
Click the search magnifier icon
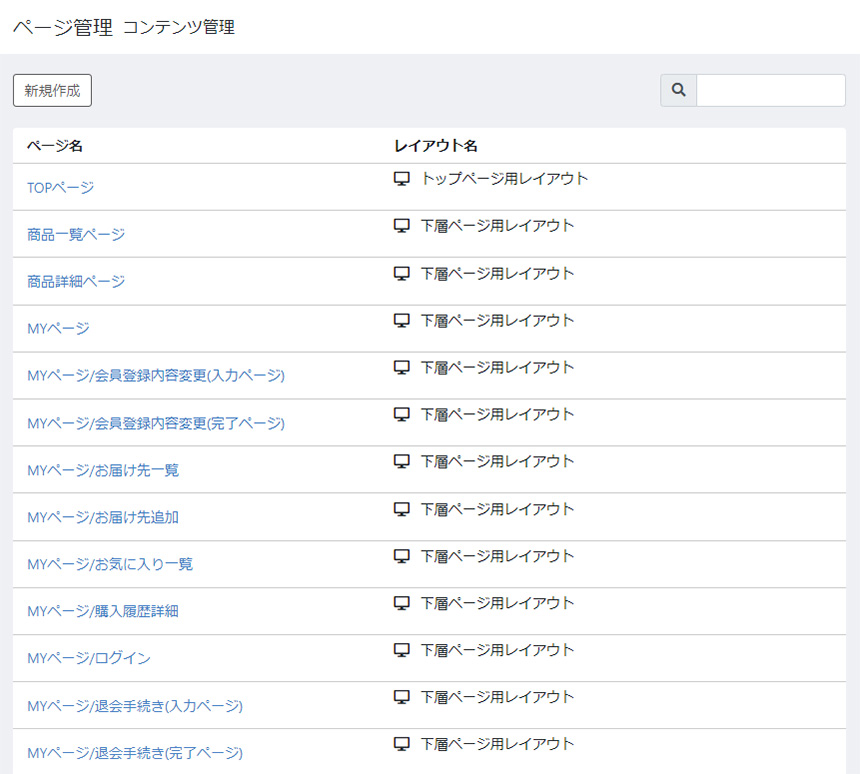(679, 90)
